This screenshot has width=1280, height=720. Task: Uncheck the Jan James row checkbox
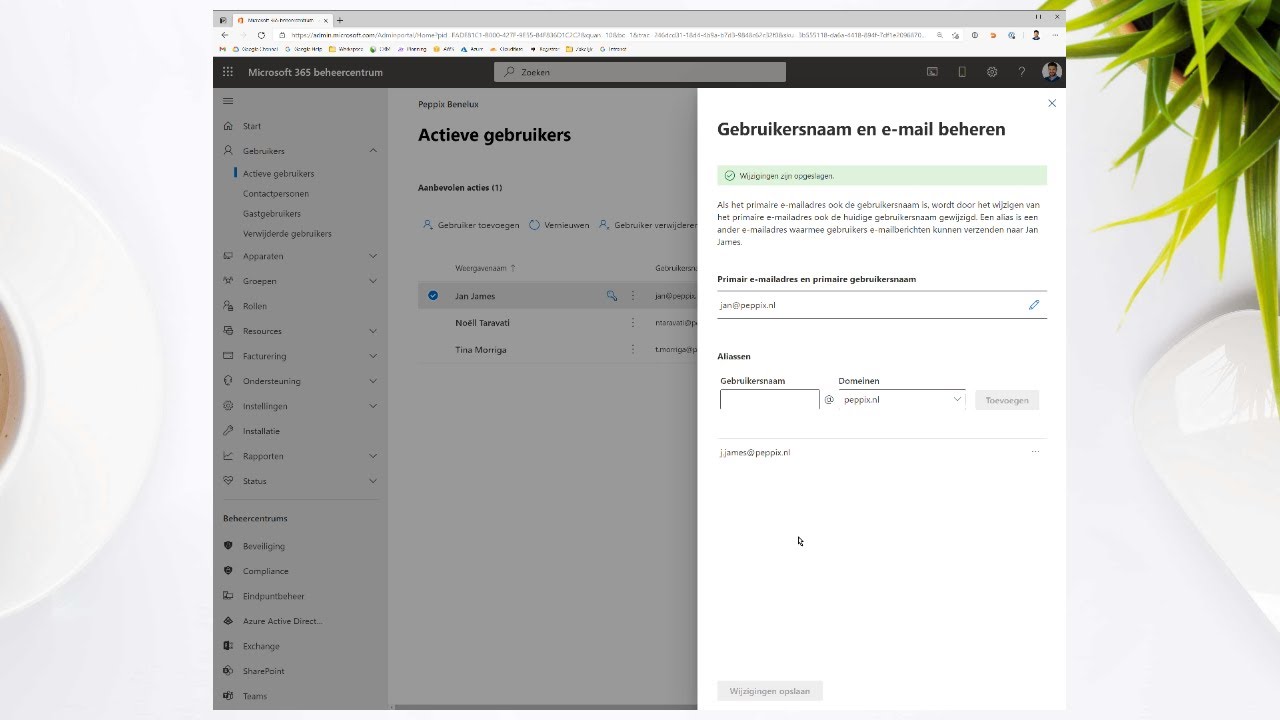(433, 296)
